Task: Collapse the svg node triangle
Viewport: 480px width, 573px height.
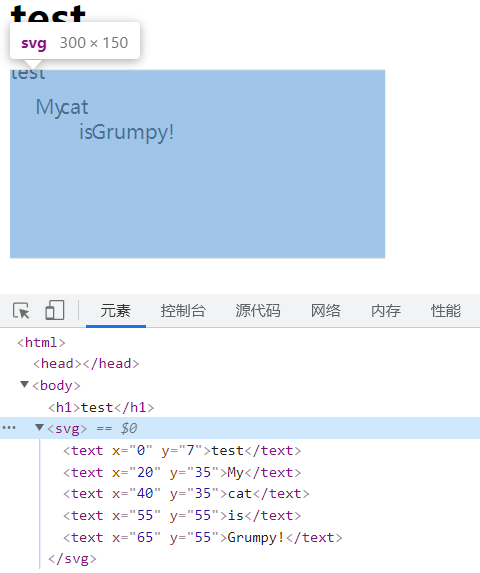Action: click(x=39, y=427)
